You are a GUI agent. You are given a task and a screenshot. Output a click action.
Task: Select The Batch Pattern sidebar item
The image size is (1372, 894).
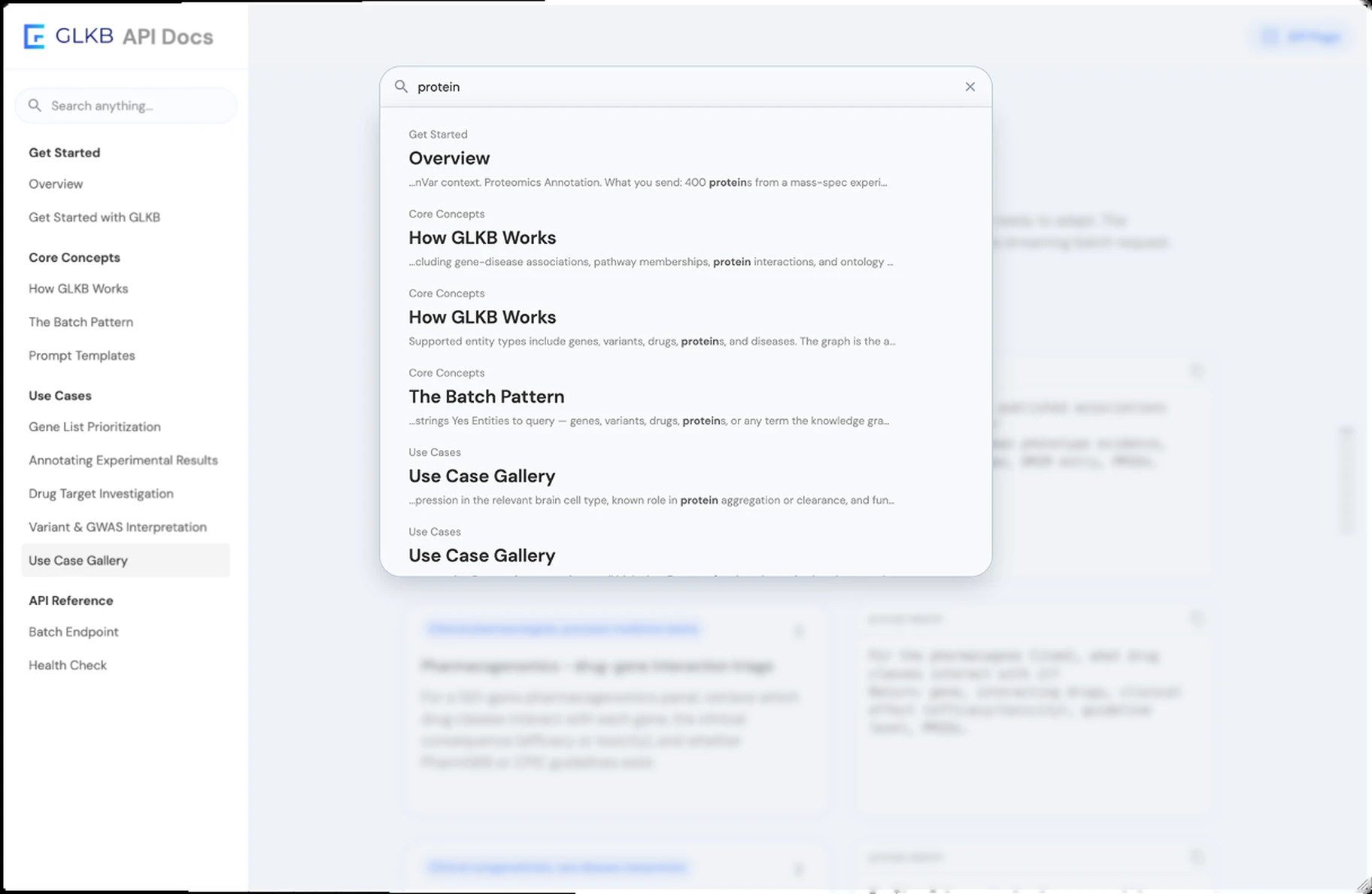tap(80, 321)
